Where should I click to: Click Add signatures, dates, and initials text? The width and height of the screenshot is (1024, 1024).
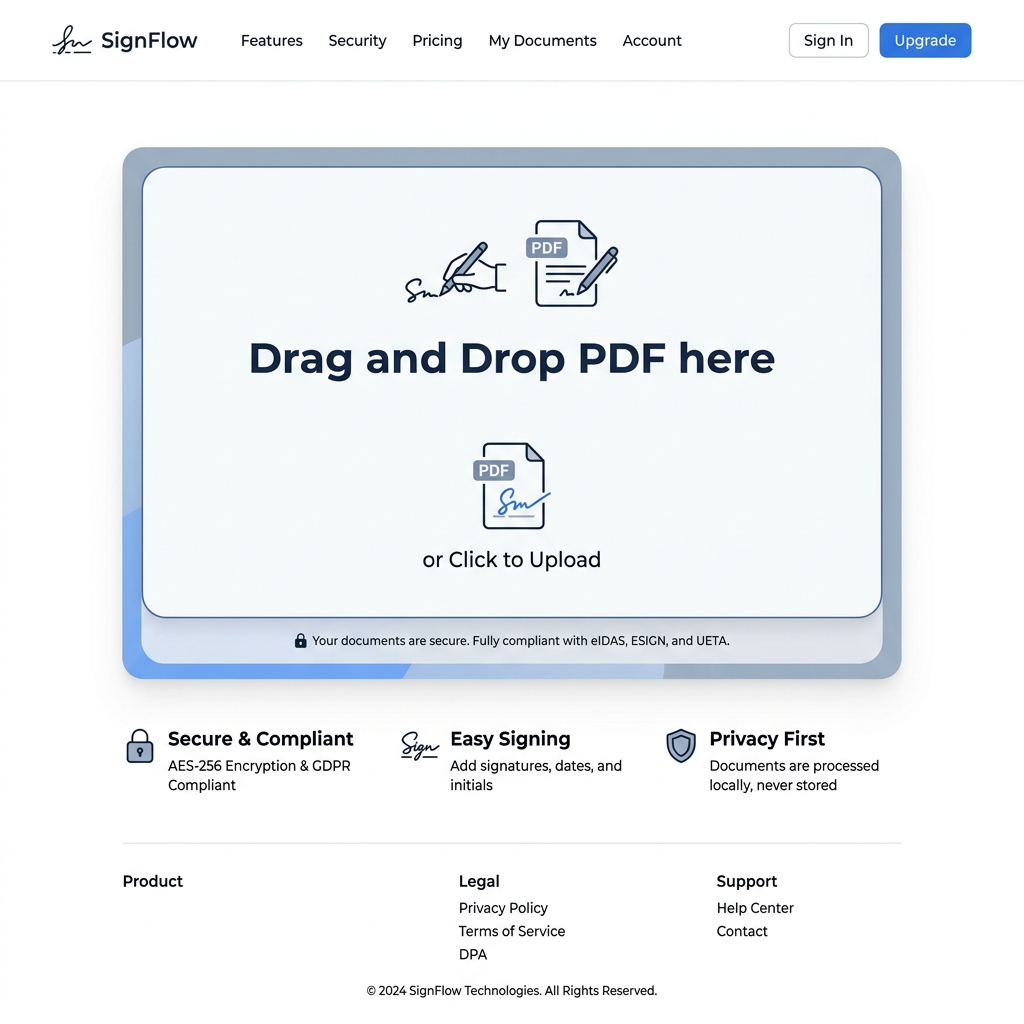click(536, 775)
